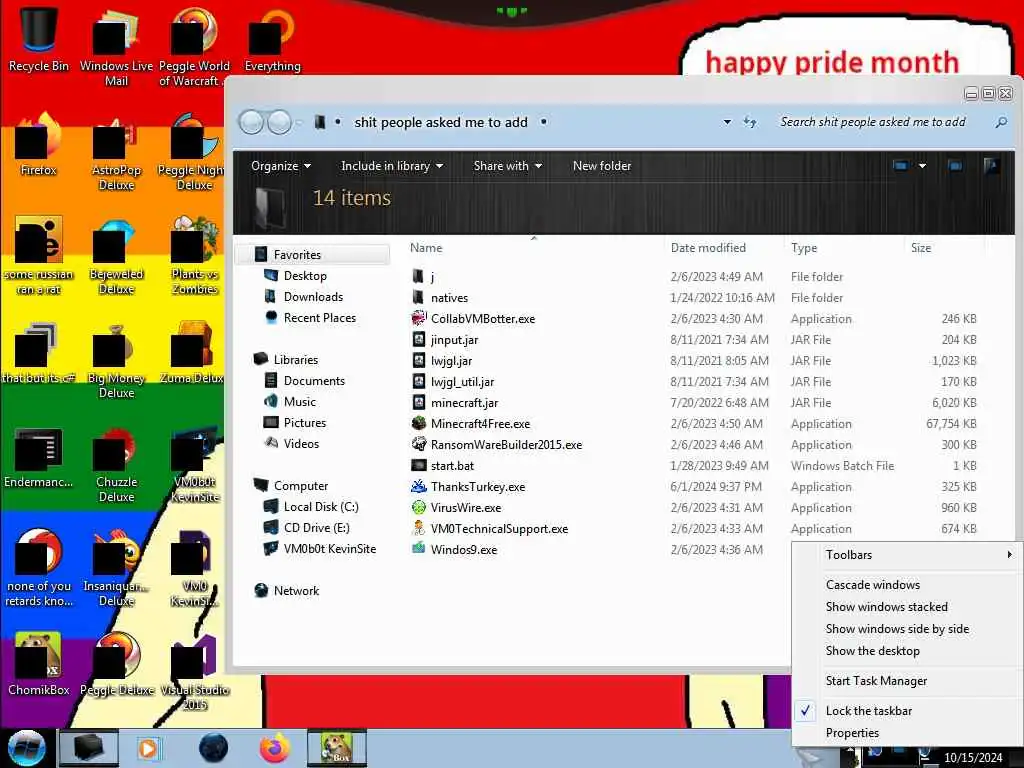Open ChomikBox desktop shortcut
Screen dimensions: 1024x768
(38, 664)
